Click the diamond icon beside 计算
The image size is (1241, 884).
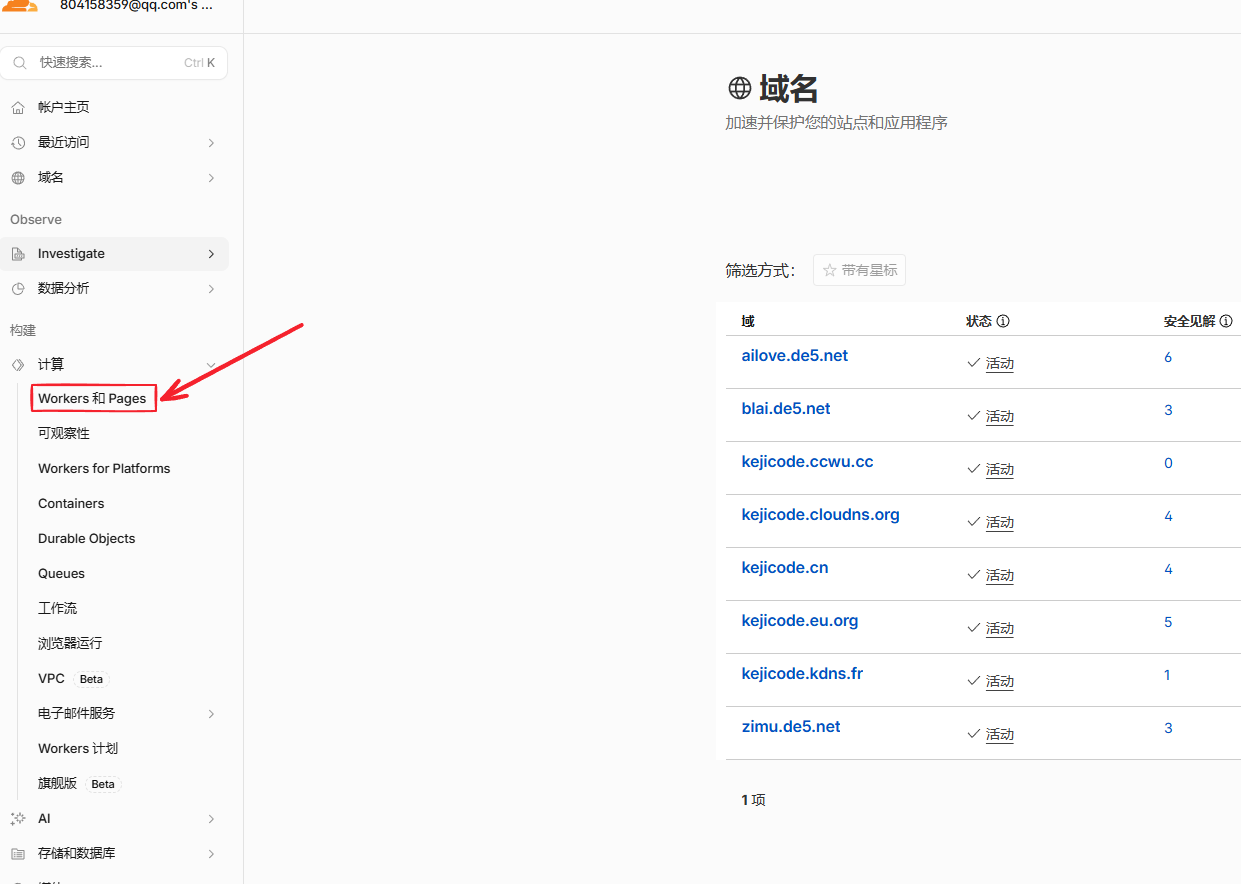[18, 365]
